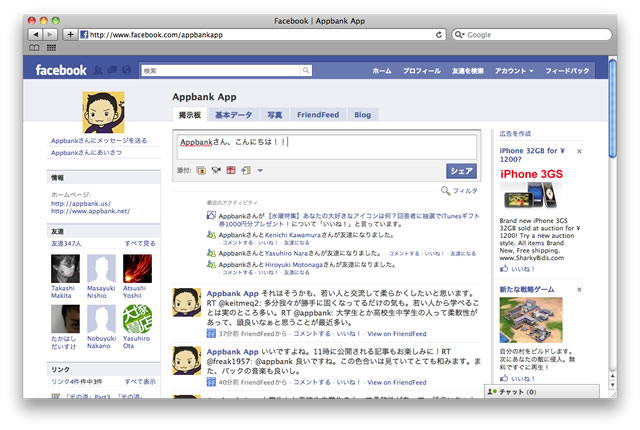Open Nobuyuki Nakano's friend name link
Viewport: 640px width, 430px height.
(x=101, y=342)
